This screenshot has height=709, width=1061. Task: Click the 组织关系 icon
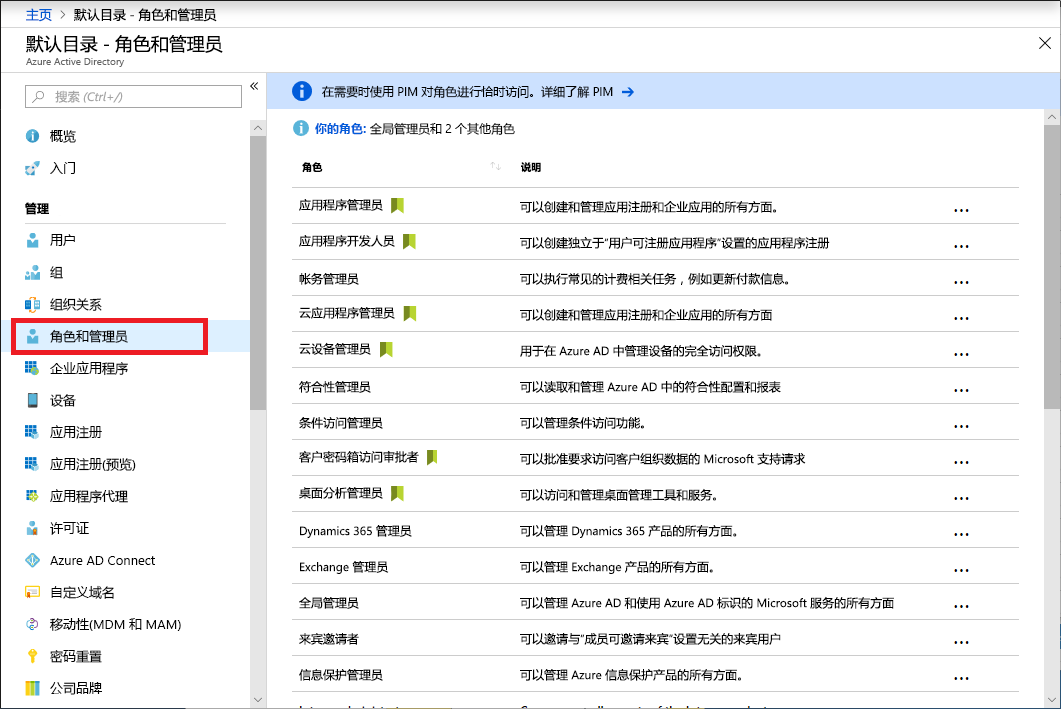coord(32,304)
